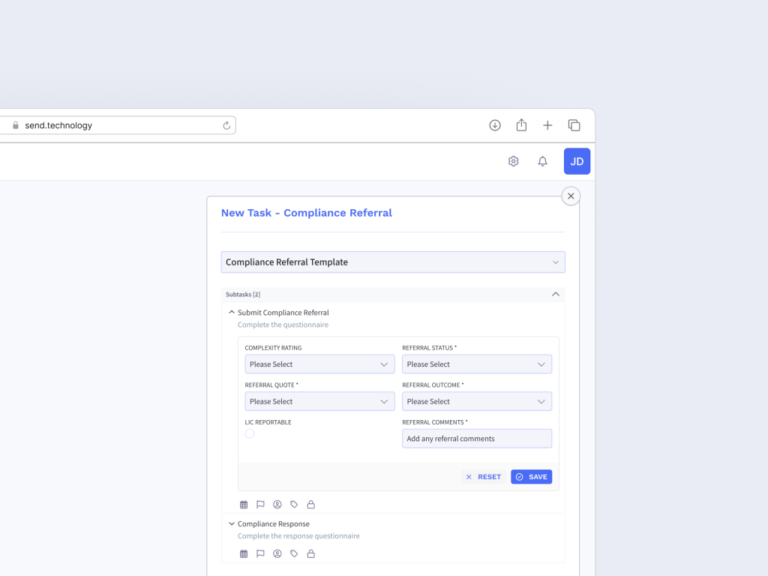Click the Referral Comments text field
The image size is (768, 576).
point(476,438)
